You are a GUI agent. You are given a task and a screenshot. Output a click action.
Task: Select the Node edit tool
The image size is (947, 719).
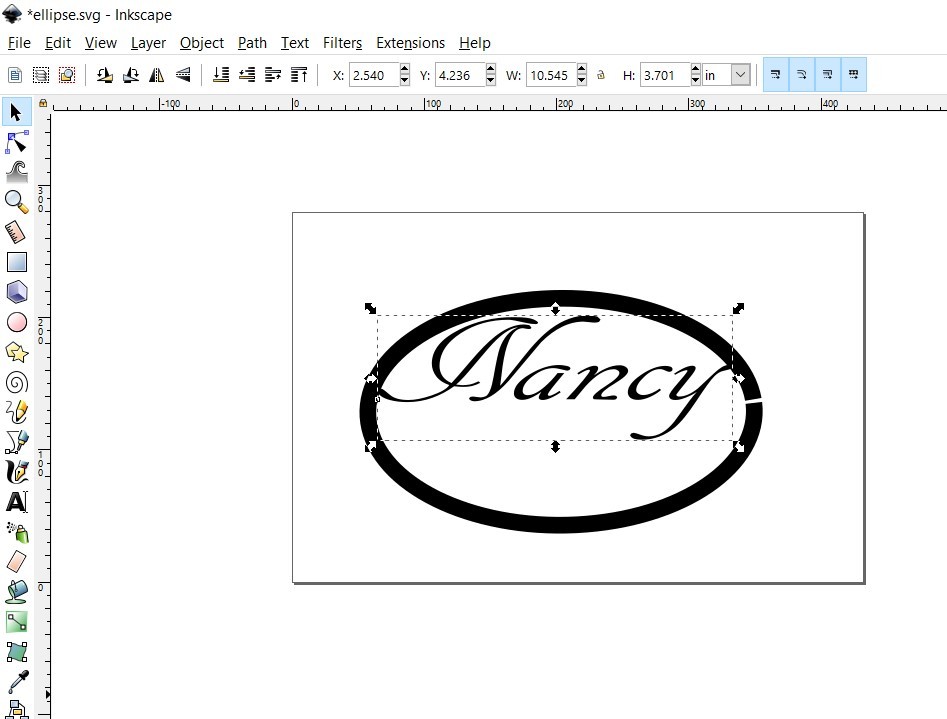coord(16,142)
